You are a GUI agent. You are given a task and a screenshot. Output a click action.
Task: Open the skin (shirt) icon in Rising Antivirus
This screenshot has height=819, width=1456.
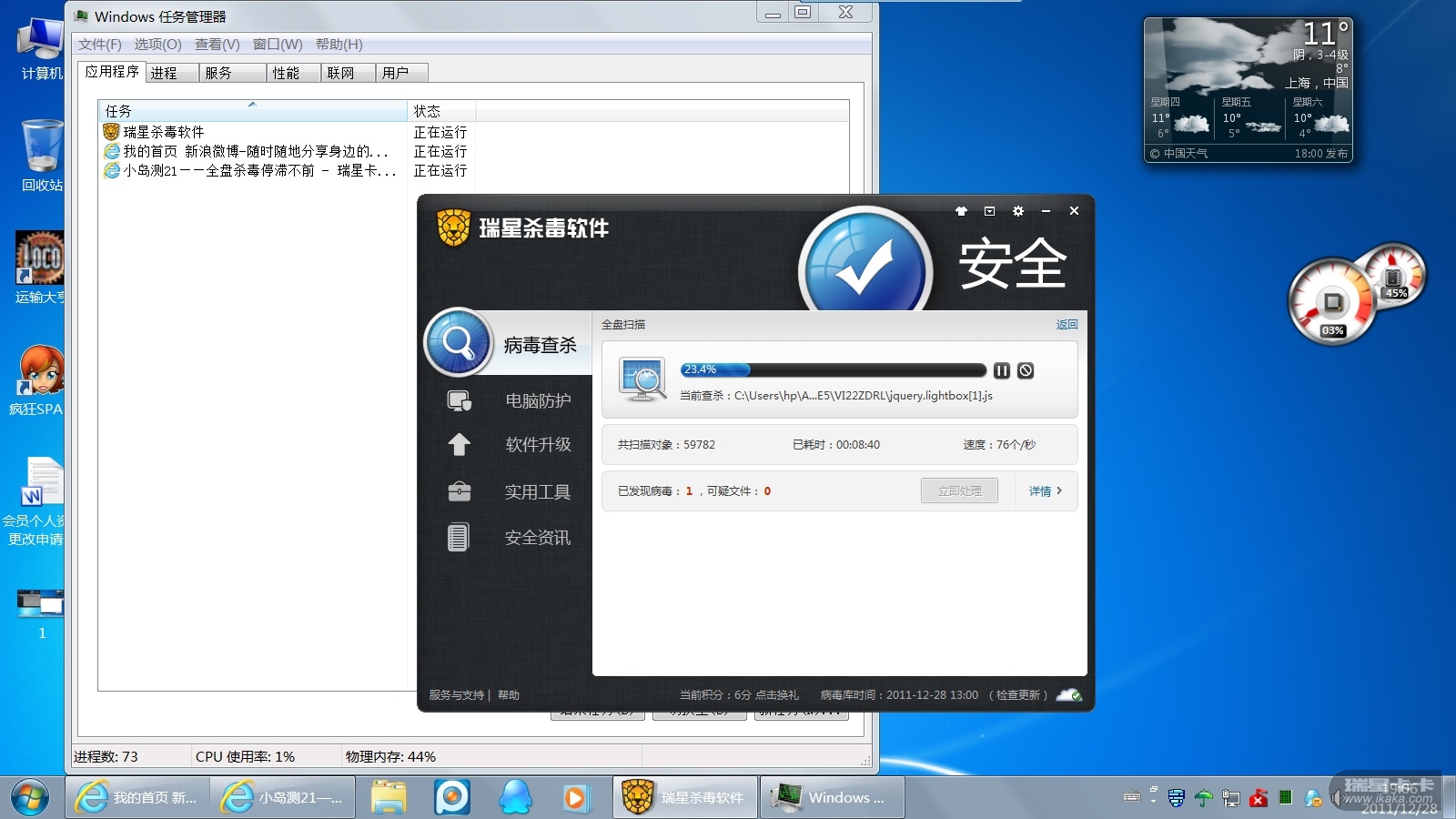tap(961, 211)
